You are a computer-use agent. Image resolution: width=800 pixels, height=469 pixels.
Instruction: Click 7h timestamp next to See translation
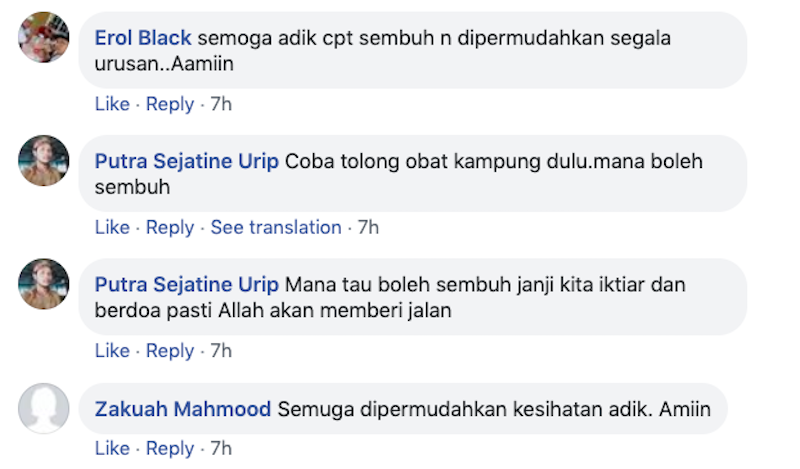pyautogui.click(x=368, y=227)
